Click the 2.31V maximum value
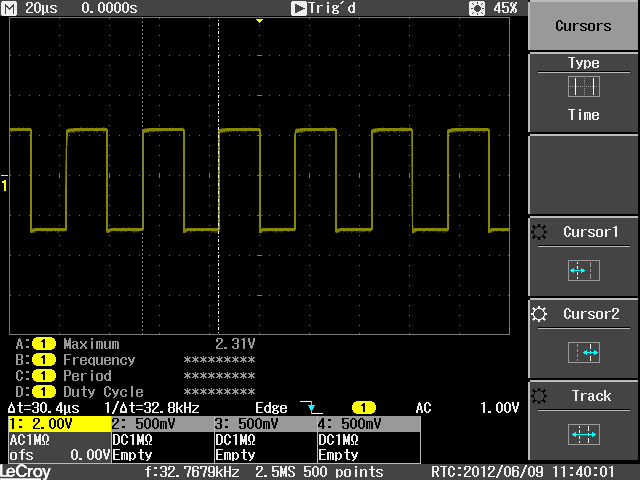The width and height of the screenshot is (640, 480). [x=235, y=344]
